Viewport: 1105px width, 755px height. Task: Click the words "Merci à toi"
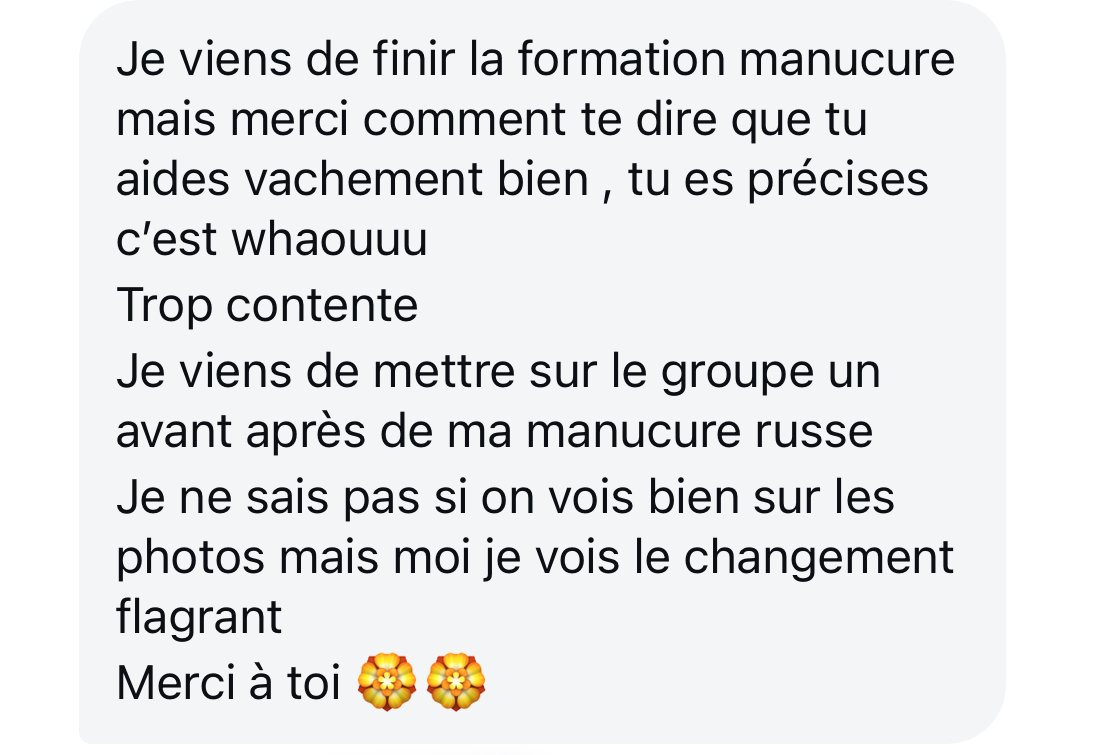click(x=229, y=683)
